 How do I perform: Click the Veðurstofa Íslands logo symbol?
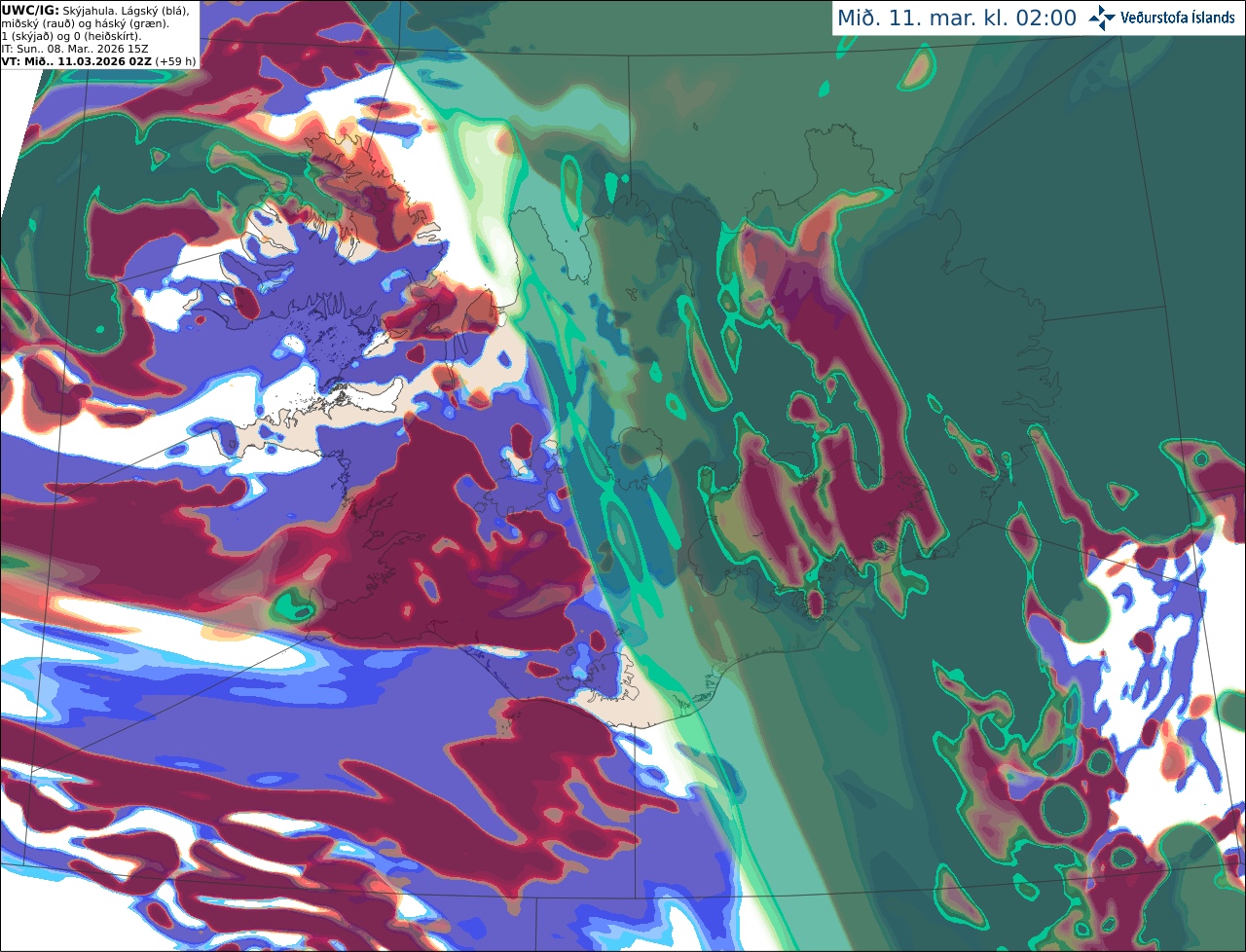[1101, 18]
